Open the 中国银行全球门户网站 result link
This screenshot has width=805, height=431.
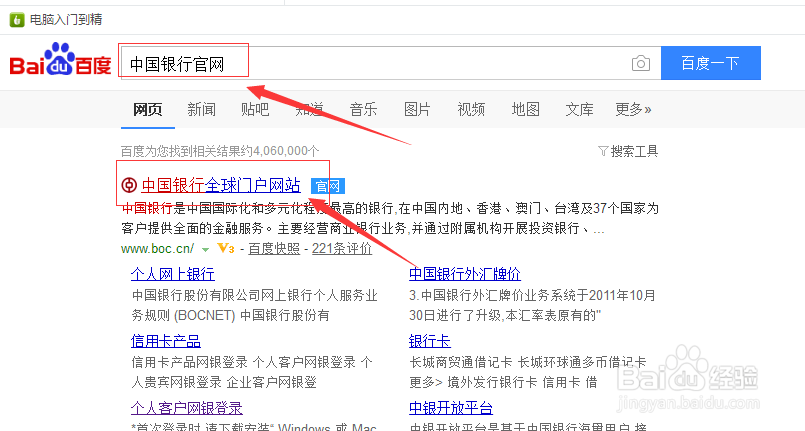(x=221, y=185)
